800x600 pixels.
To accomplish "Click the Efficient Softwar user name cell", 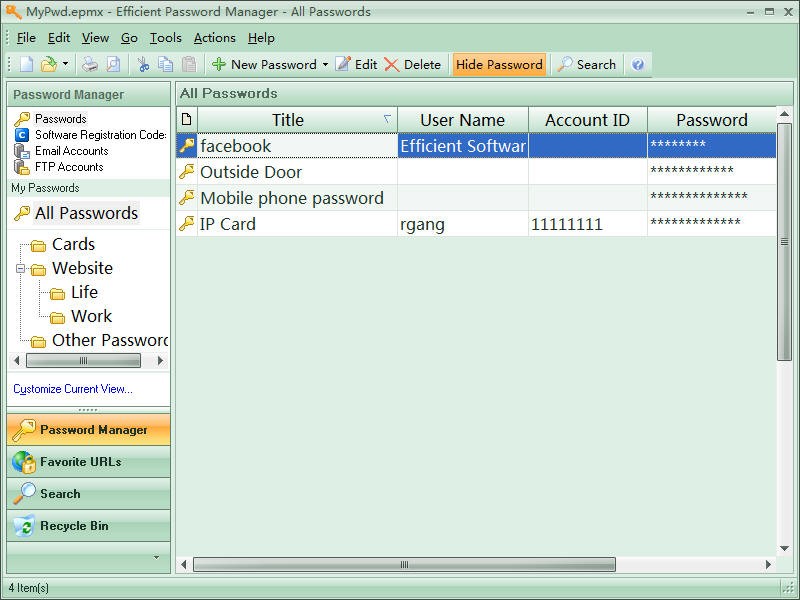I will (x=463, y=146).
